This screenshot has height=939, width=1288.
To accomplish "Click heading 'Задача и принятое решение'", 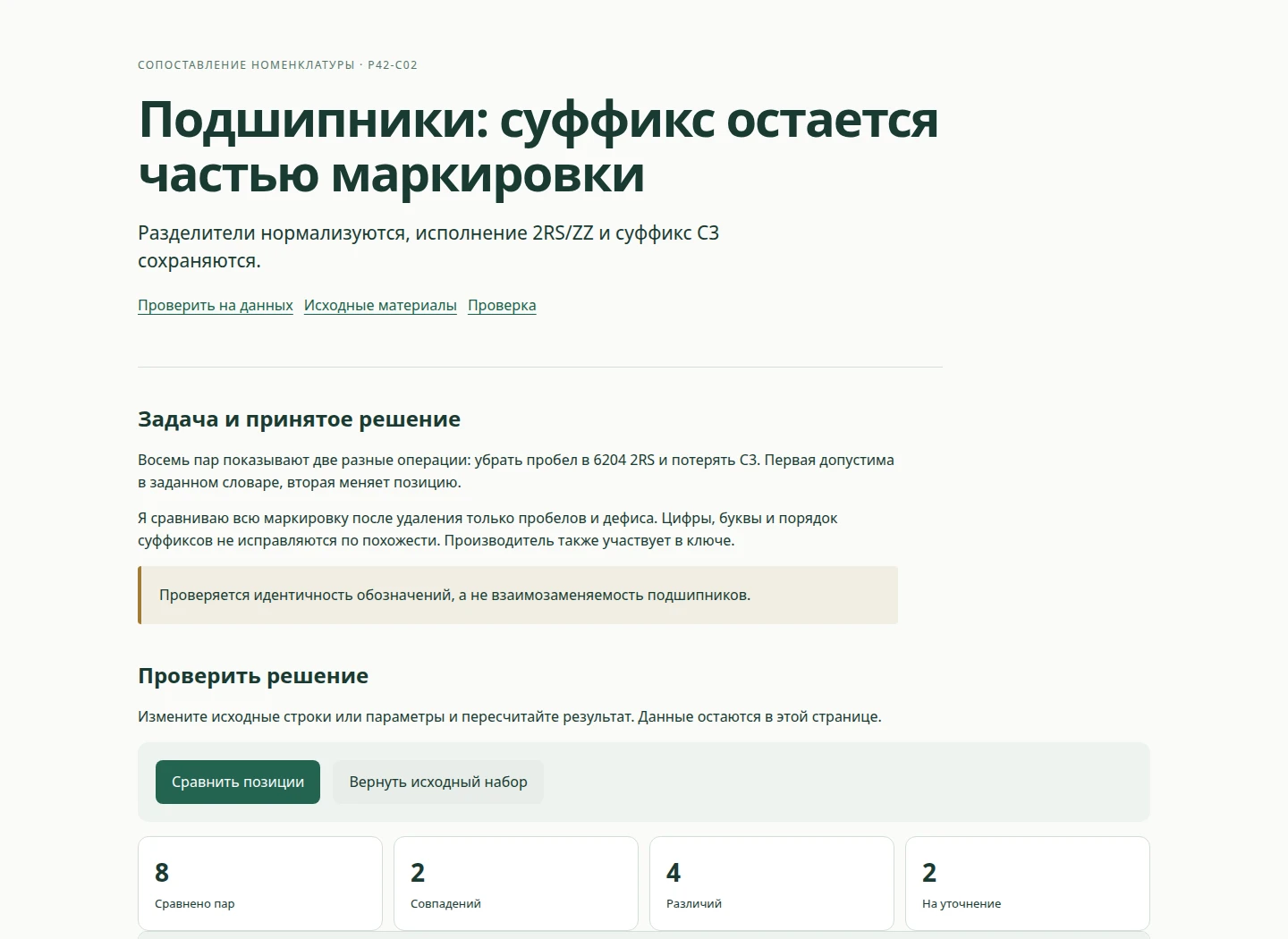I will pos(300,419).
